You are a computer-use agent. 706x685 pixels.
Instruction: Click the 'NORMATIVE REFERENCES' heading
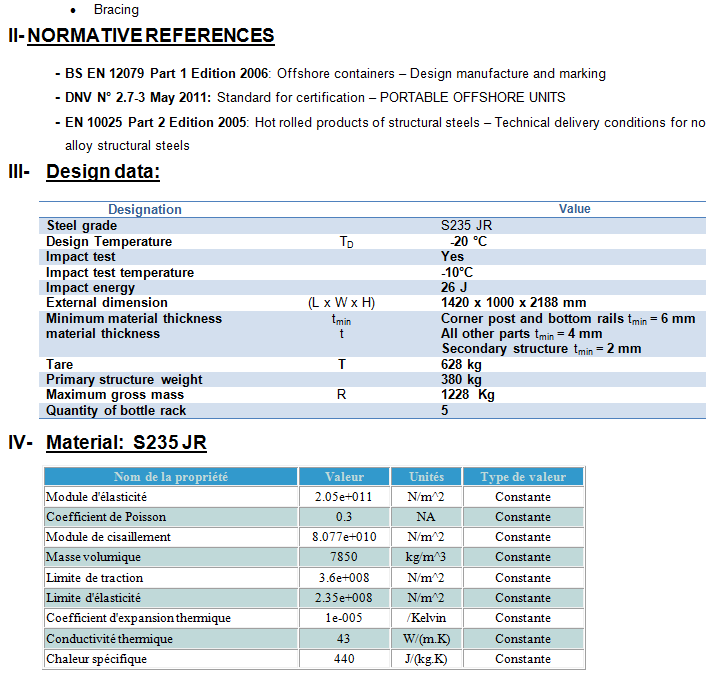point(150,36)
